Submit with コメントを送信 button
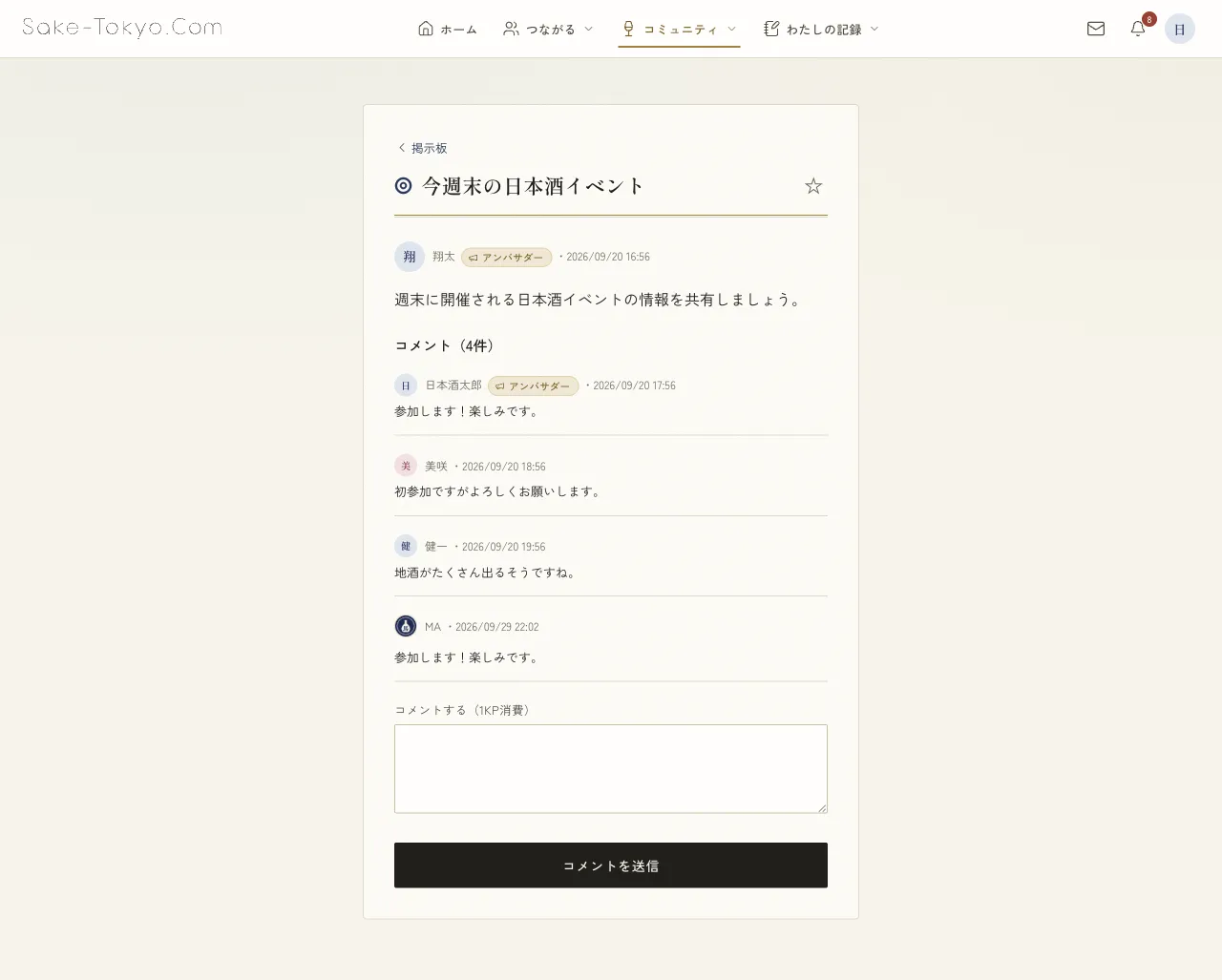The height and width of the screenshot is (980, 1222). pos(611,865)
